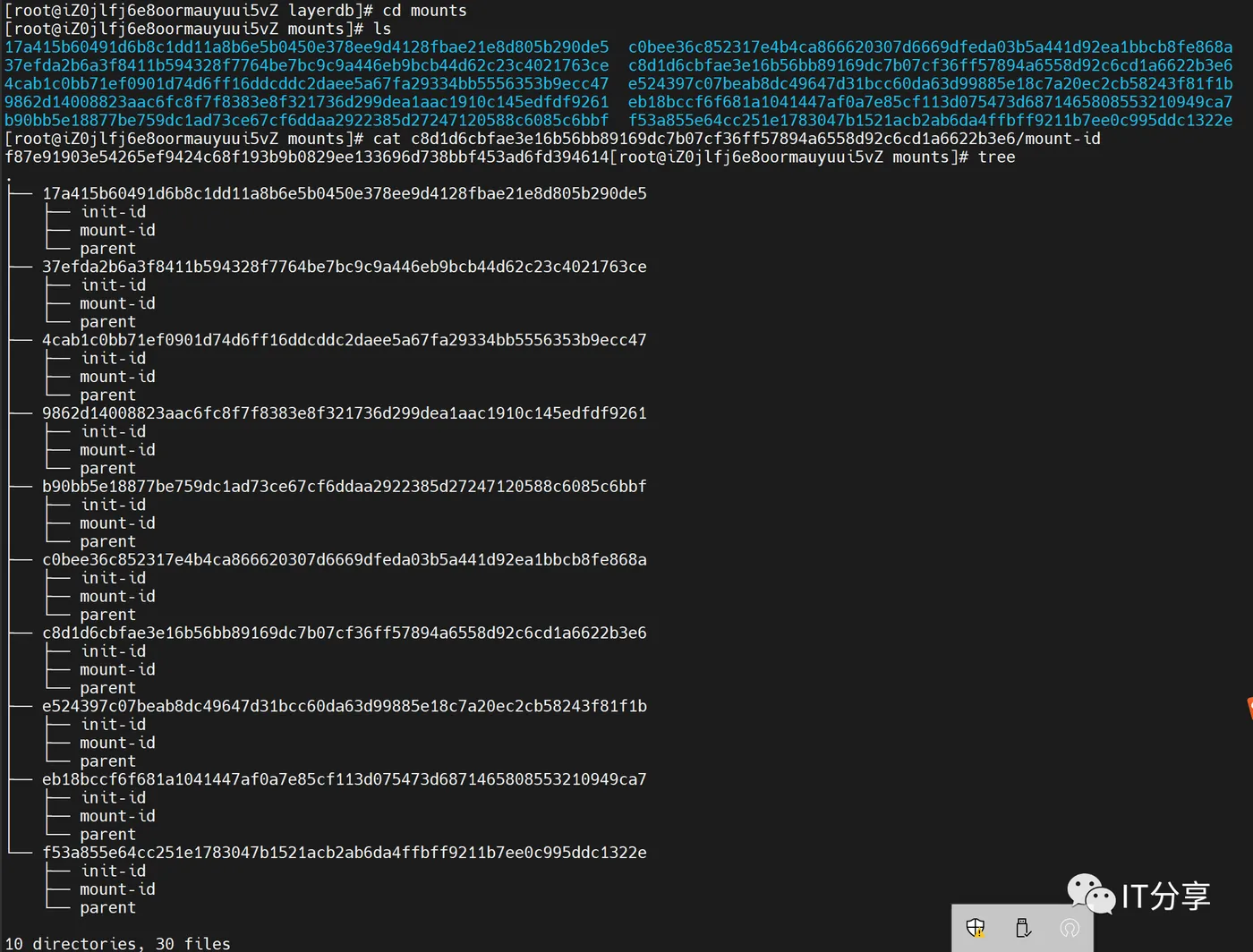Image resolution: width=1253 pixels, height=952 pixels.
Task: Click mount-id under tree node 37efda2b6a3f...
Action: click(117, 303)
